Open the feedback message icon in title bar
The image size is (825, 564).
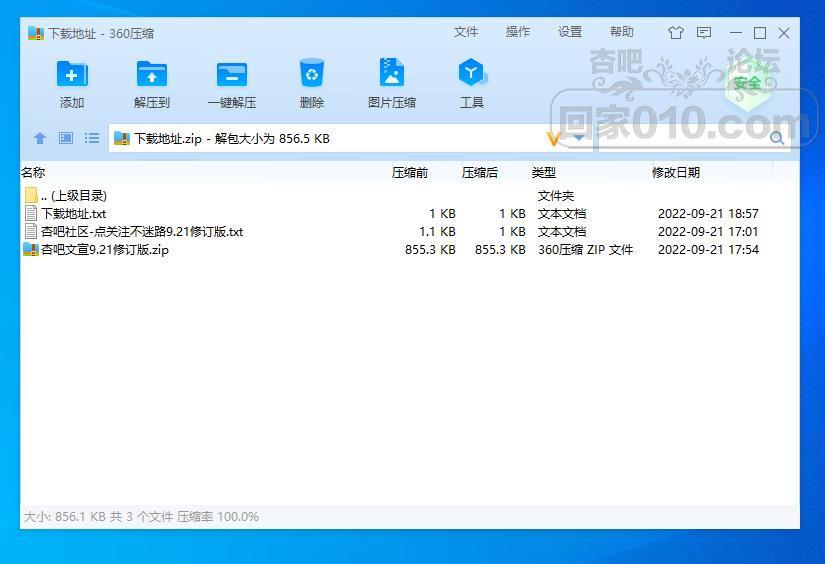(704, 33)
